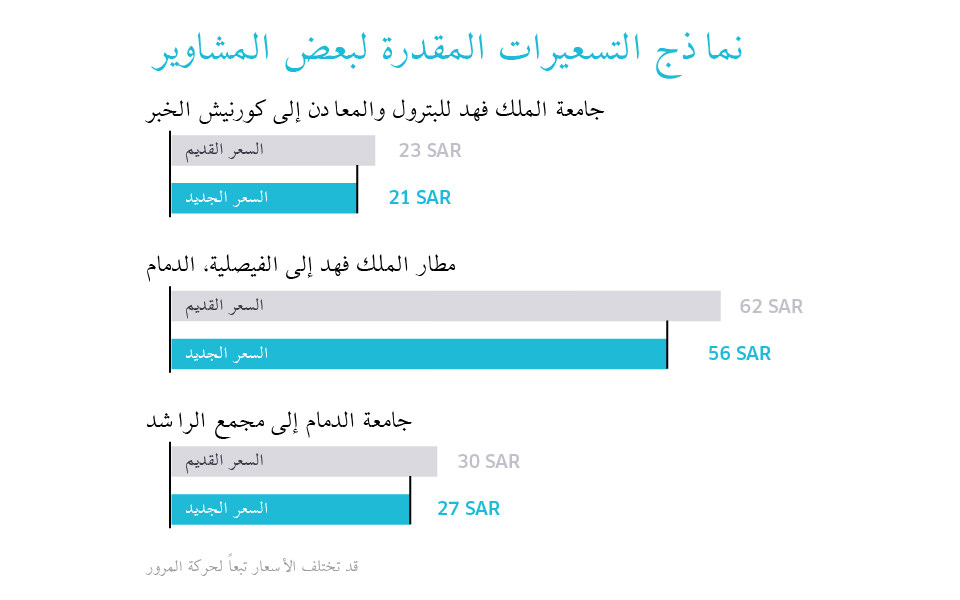The image size is (960, 600).
Task: Click the gray old-price bar beside 62 SAR
Action: point(445,306)
